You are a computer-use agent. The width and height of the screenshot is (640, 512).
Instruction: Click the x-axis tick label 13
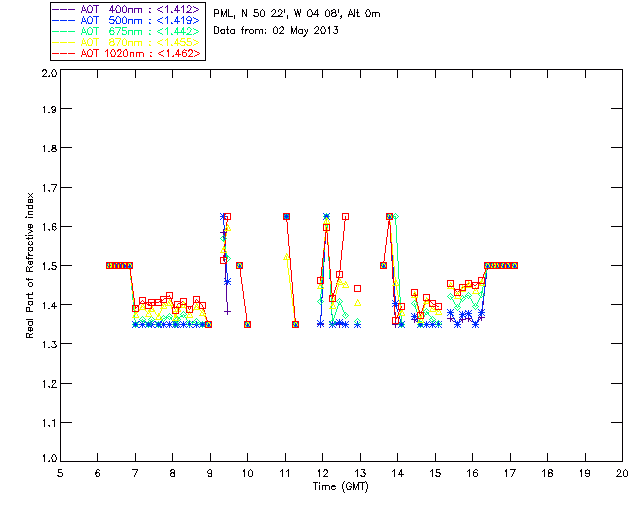(360, 473)
